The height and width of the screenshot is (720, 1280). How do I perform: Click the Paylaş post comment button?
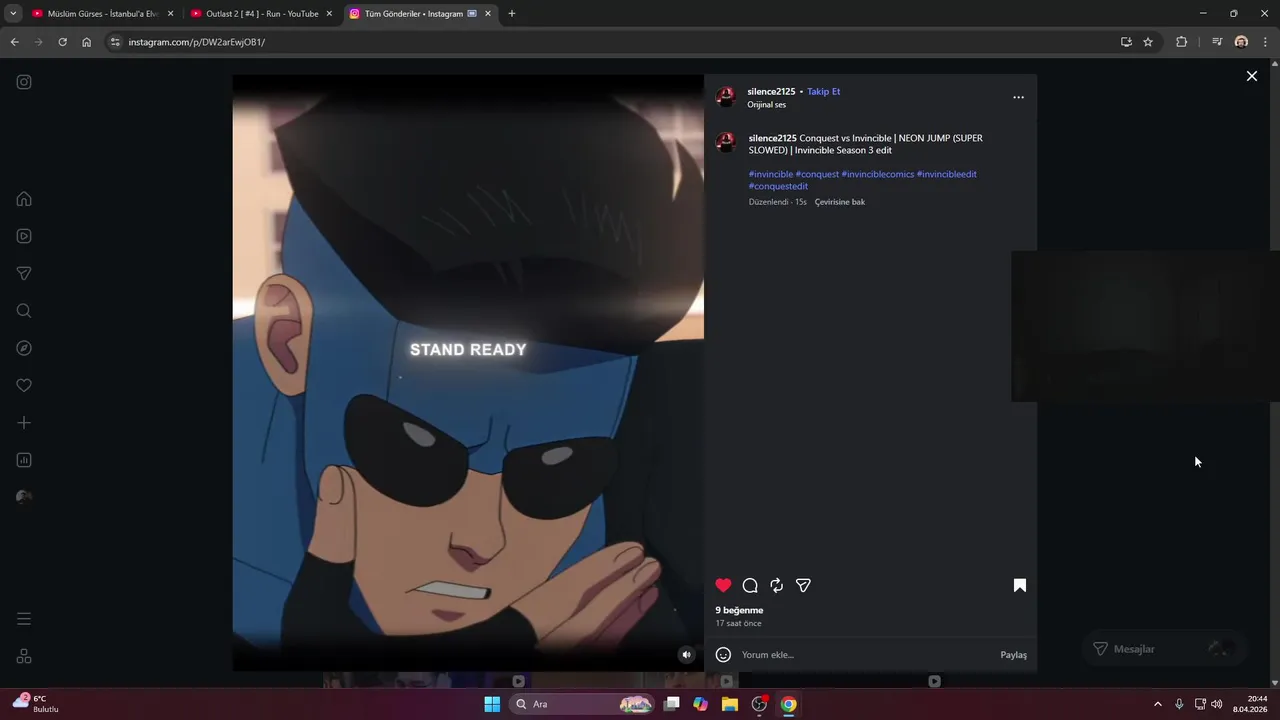(1013, 655)
